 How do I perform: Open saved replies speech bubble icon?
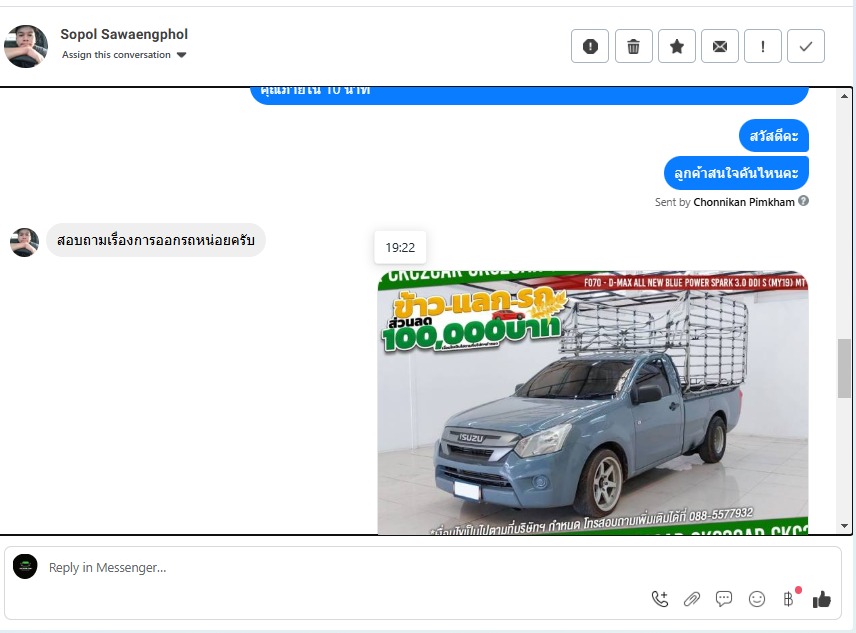(724, 599)
